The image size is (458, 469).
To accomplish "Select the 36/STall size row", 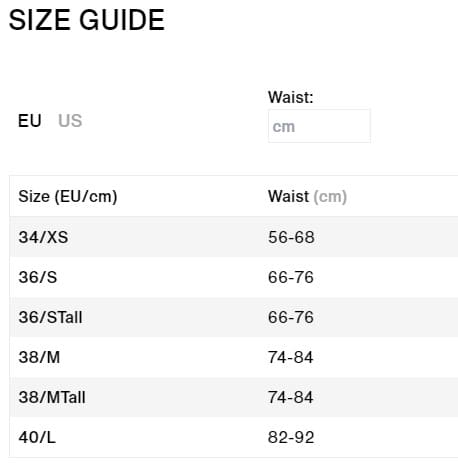I will pyautogui.click(x=234, y=317).
